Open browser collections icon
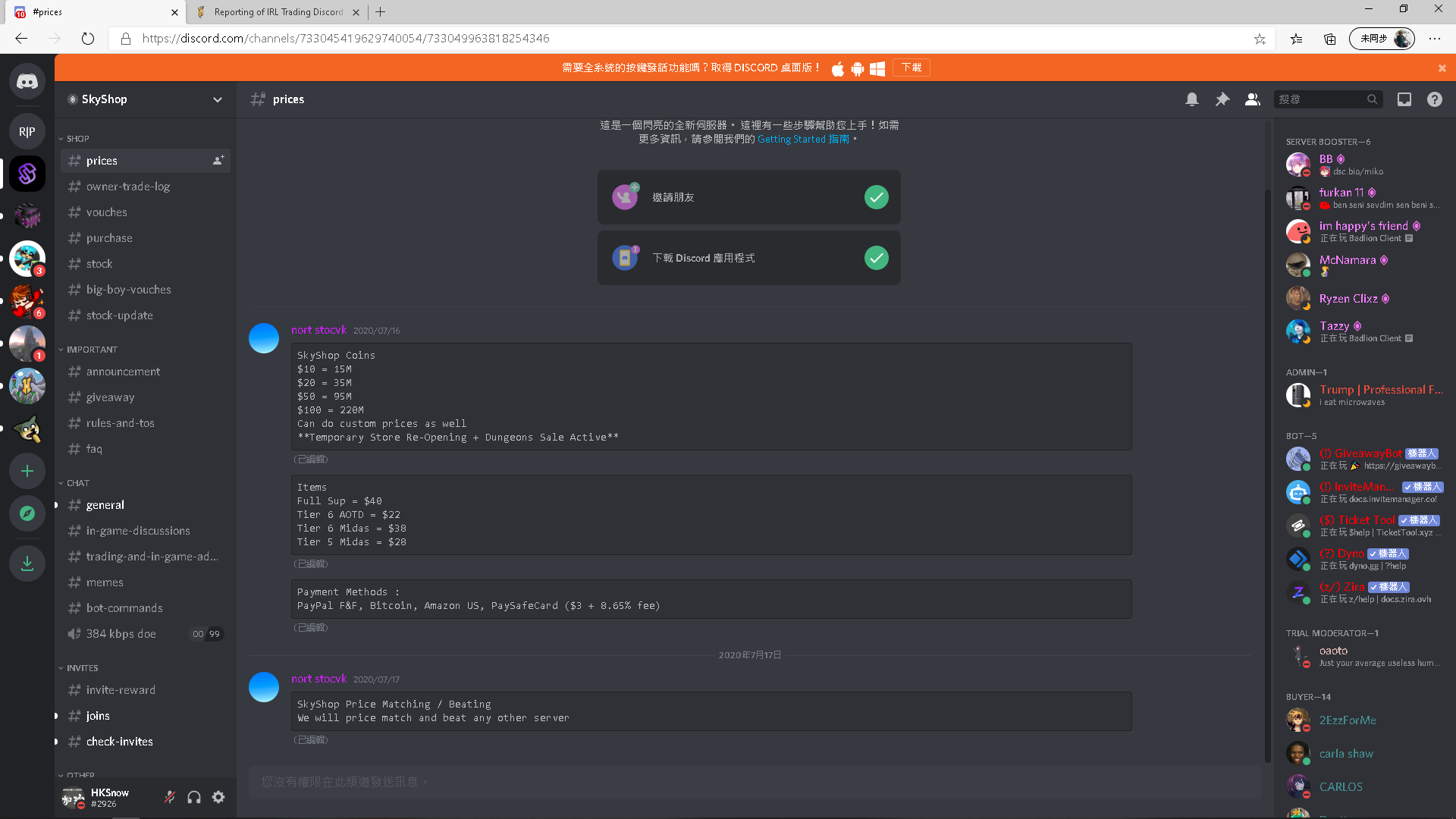 pos(1330,39)
